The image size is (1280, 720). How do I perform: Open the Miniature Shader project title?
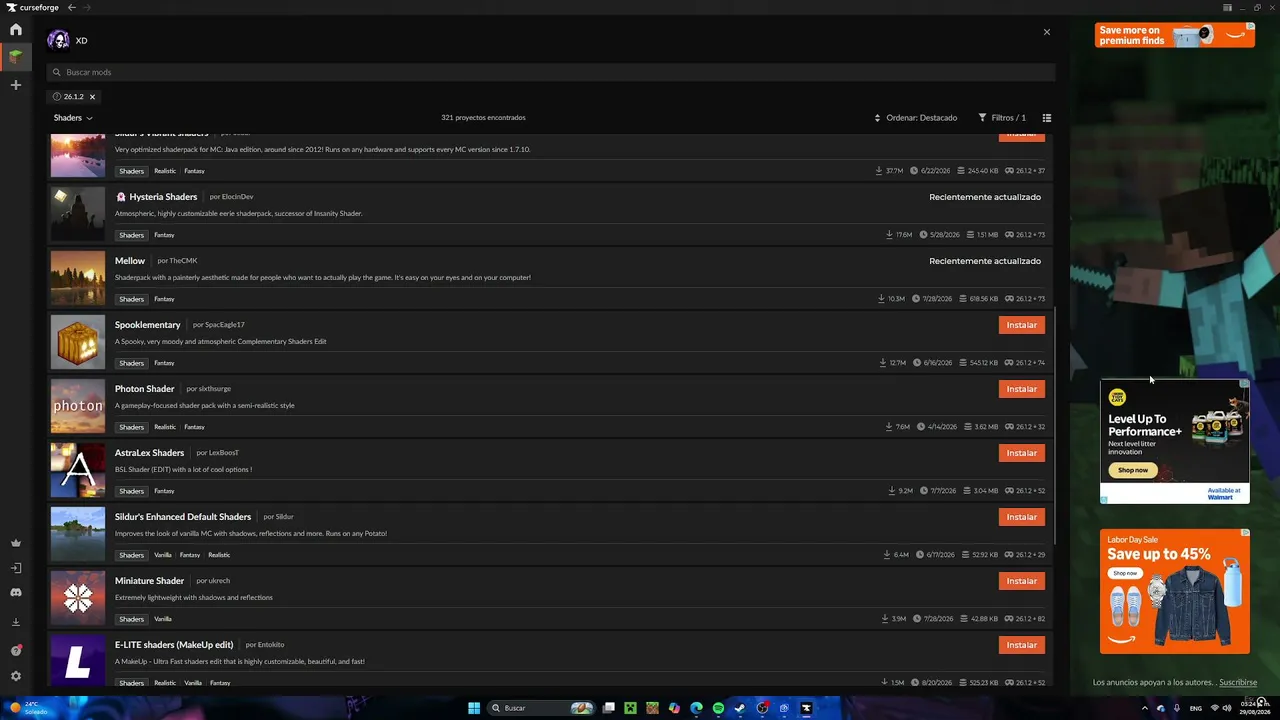[150, 581]
